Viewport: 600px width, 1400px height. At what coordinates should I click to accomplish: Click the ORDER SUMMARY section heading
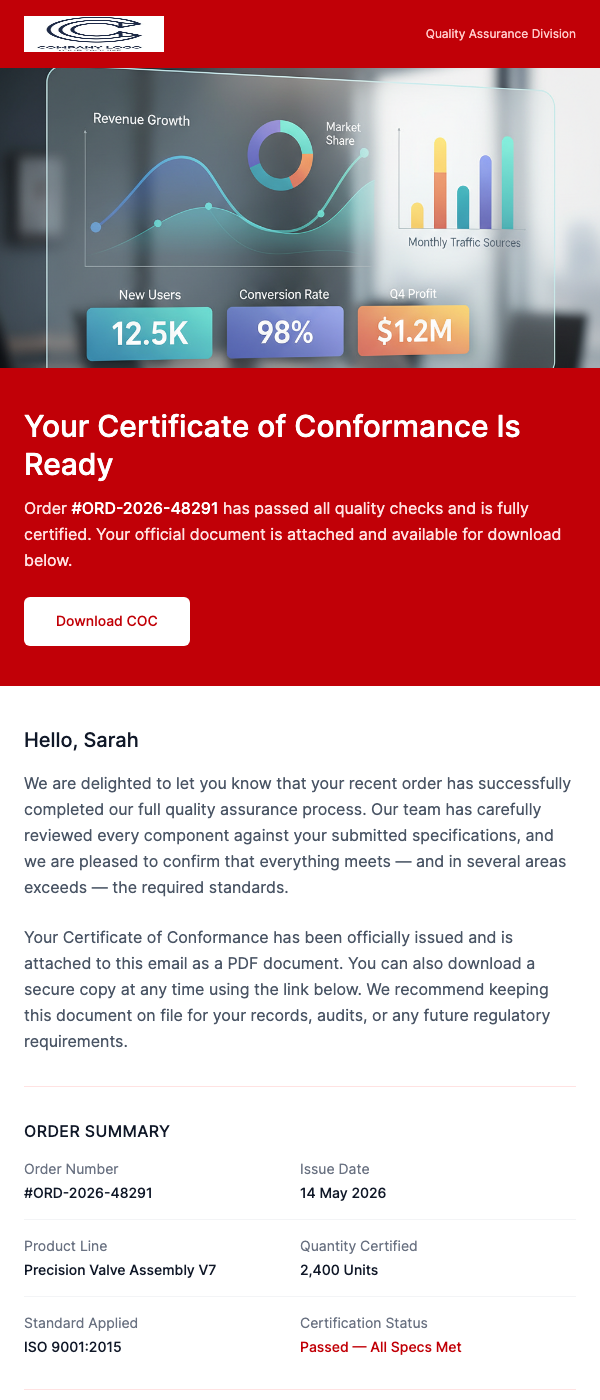pos(97,1131)
